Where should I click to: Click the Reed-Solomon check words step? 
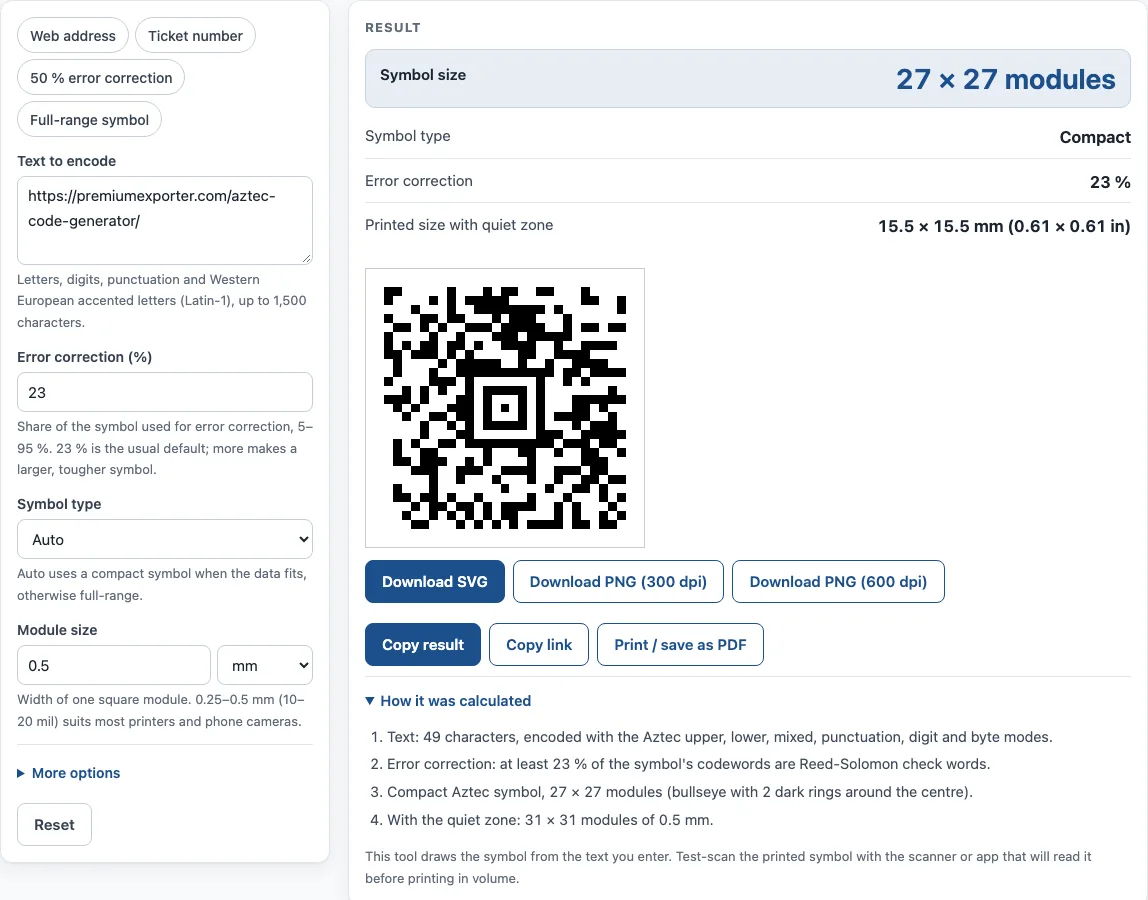click(688, 764)
